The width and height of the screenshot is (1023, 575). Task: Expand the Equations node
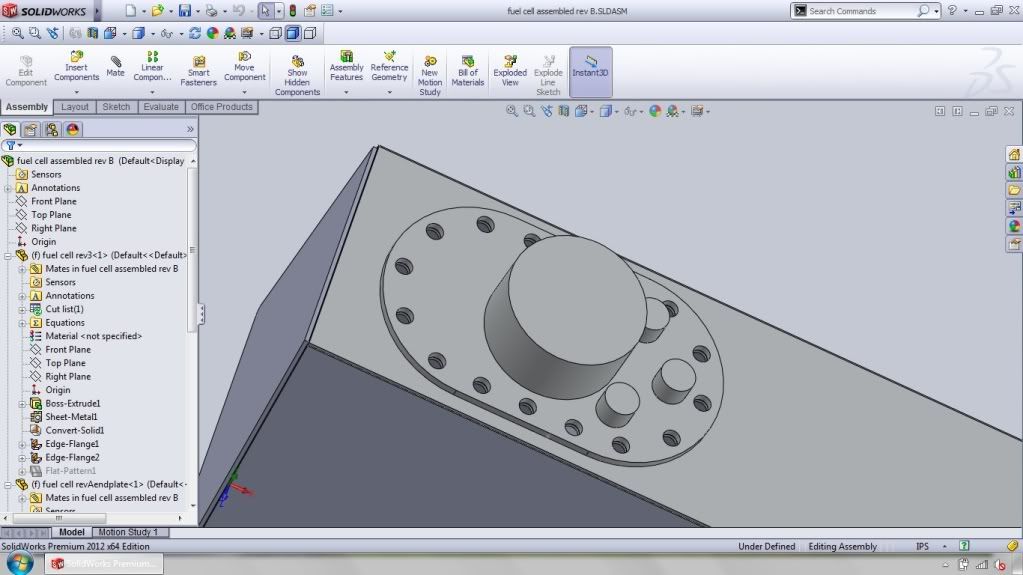(x=22, y=323)
